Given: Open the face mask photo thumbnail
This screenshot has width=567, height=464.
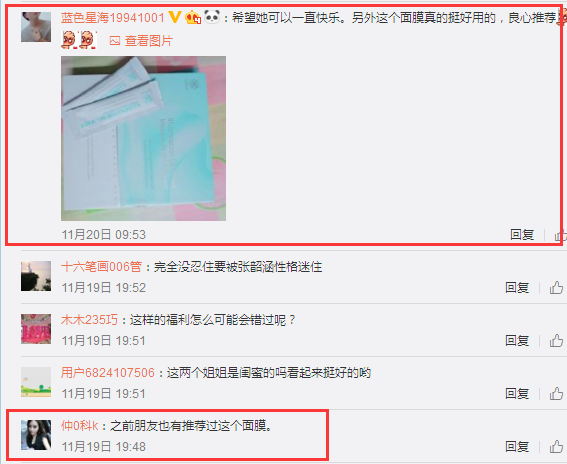Looking at the screenshot, I should (144, 138).
